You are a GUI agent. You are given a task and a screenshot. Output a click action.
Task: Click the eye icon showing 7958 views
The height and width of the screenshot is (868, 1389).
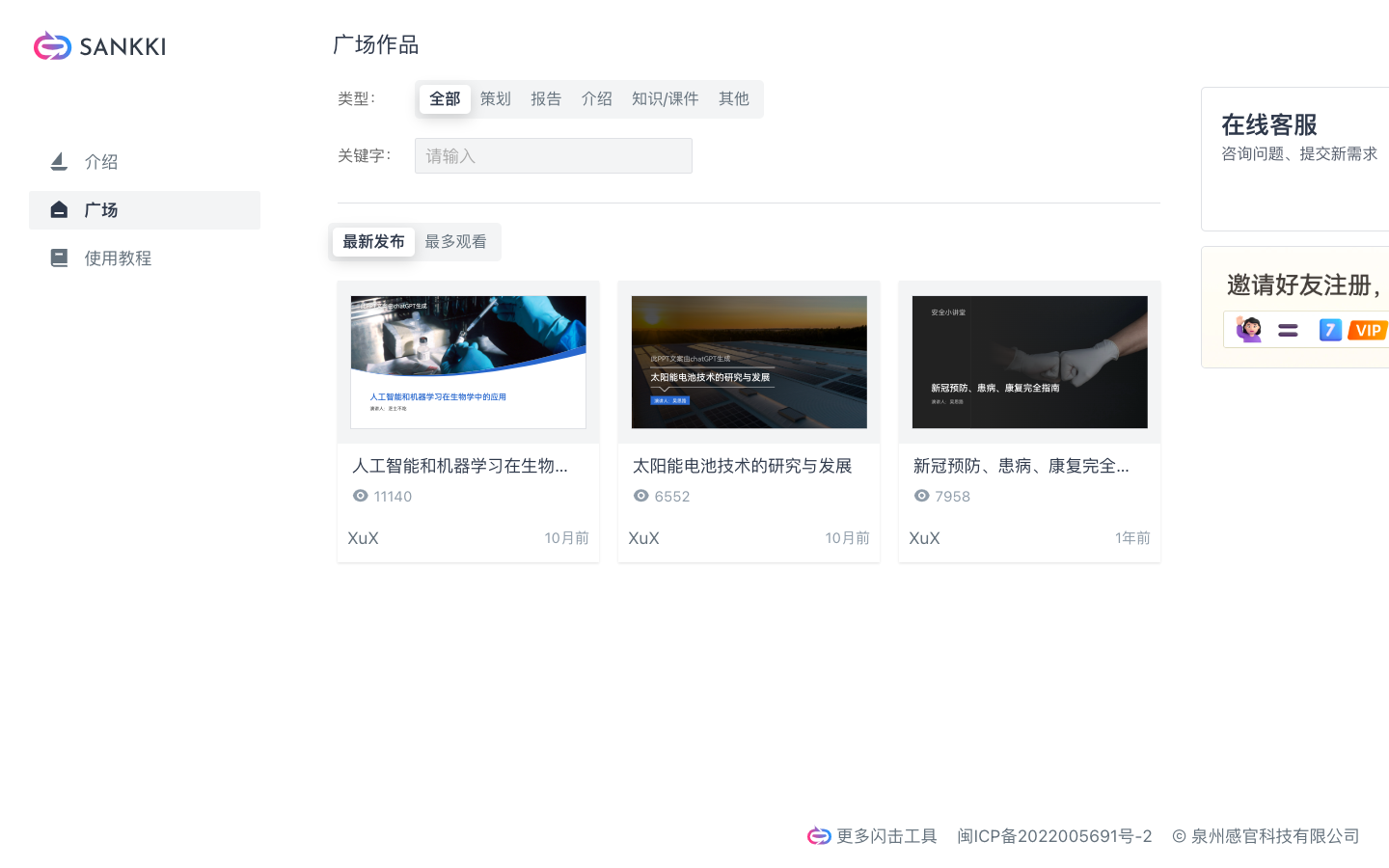pos(921,496)
